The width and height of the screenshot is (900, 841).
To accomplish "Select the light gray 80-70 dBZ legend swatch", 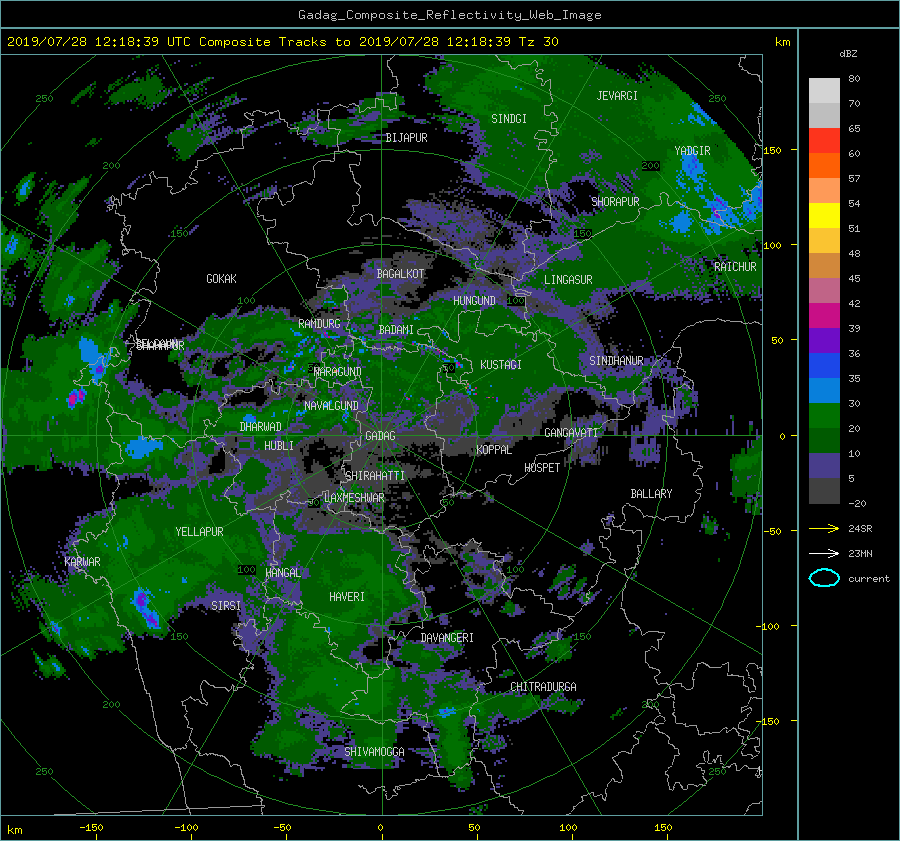I will tap(824, 91).
